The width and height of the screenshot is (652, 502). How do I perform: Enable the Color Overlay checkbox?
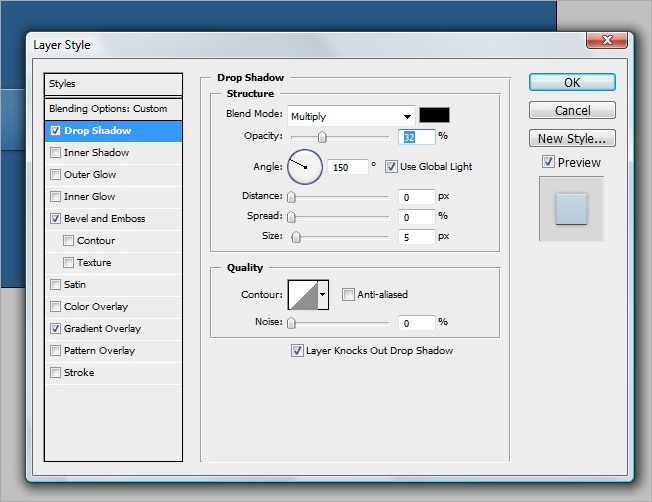(55, 307)
